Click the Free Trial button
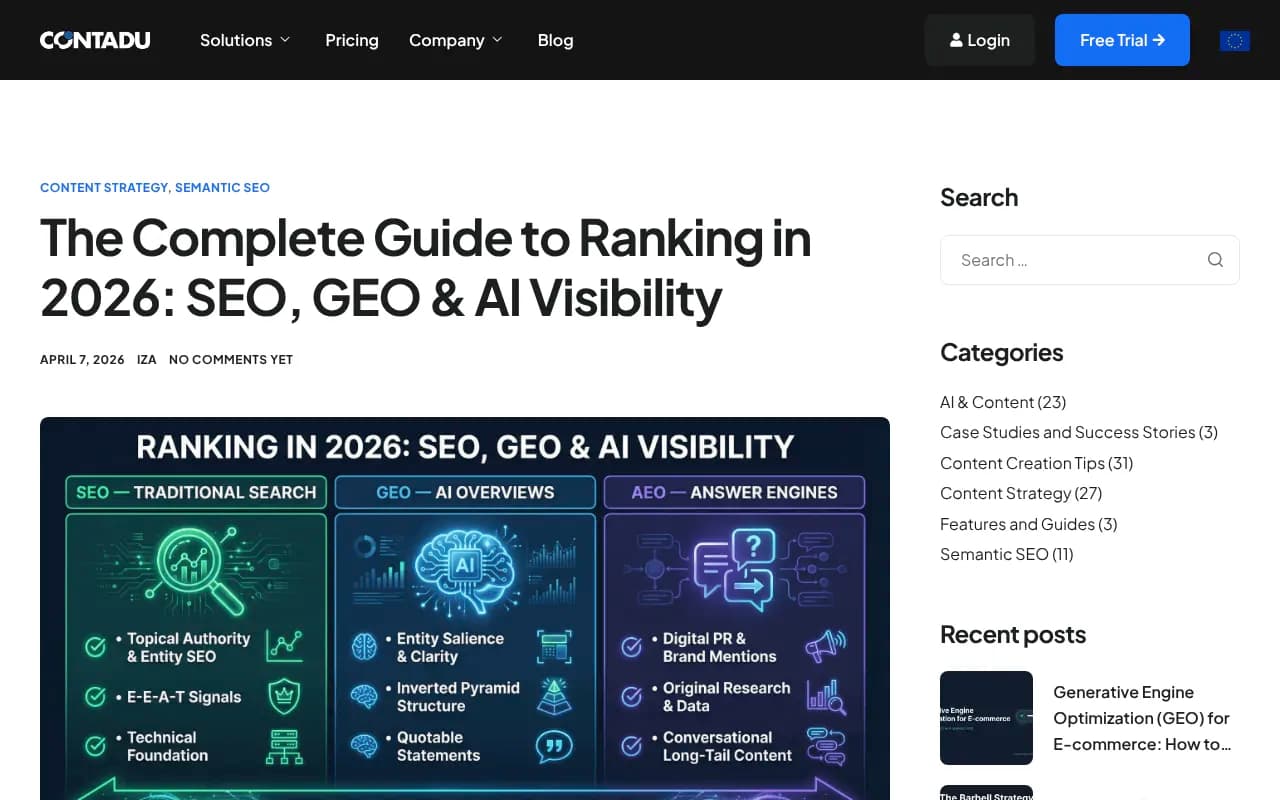The height and width of the screenshot is (800, 1280). [x=1122, y=40]
